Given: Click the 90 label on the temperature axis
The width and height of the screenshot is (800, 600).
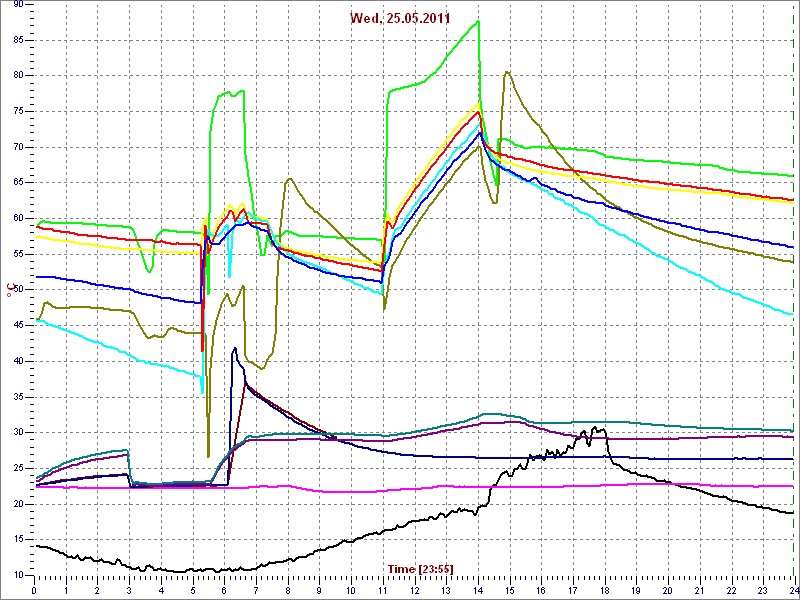Looking at the screenshot, I should pos(17,4).
